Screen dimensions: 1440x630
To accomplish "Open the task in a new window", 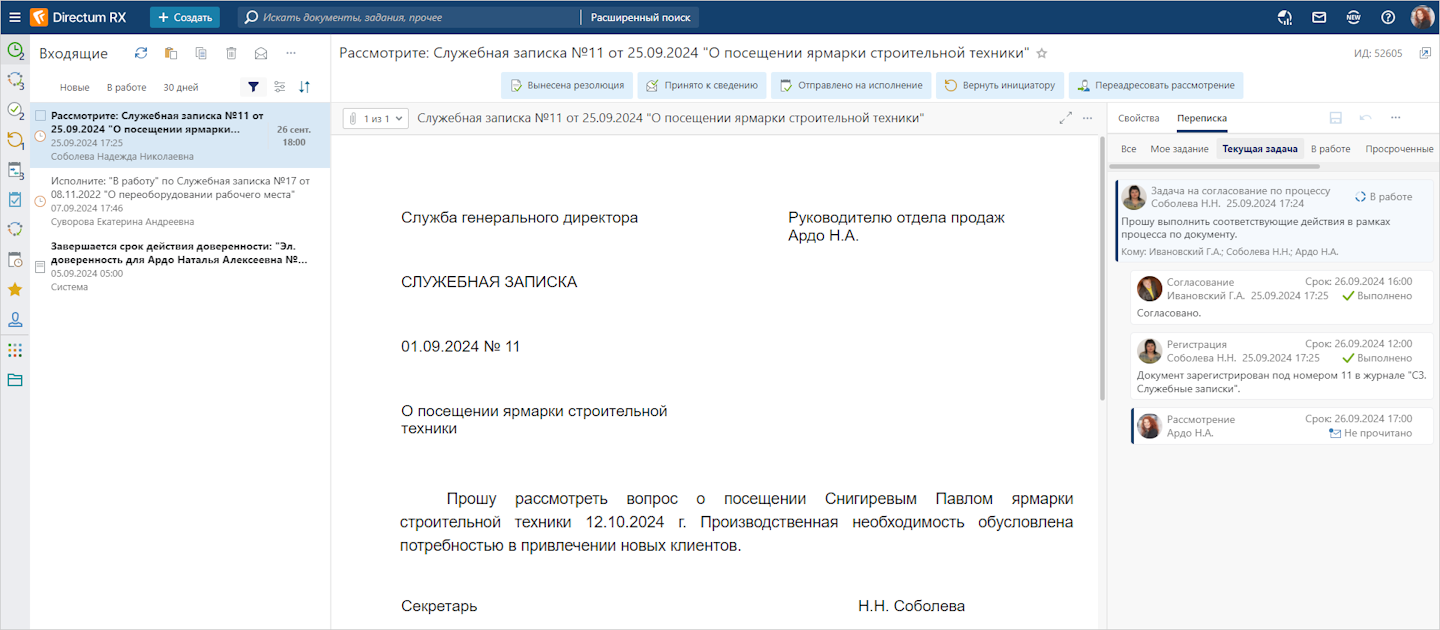I will coord(1425,54).
